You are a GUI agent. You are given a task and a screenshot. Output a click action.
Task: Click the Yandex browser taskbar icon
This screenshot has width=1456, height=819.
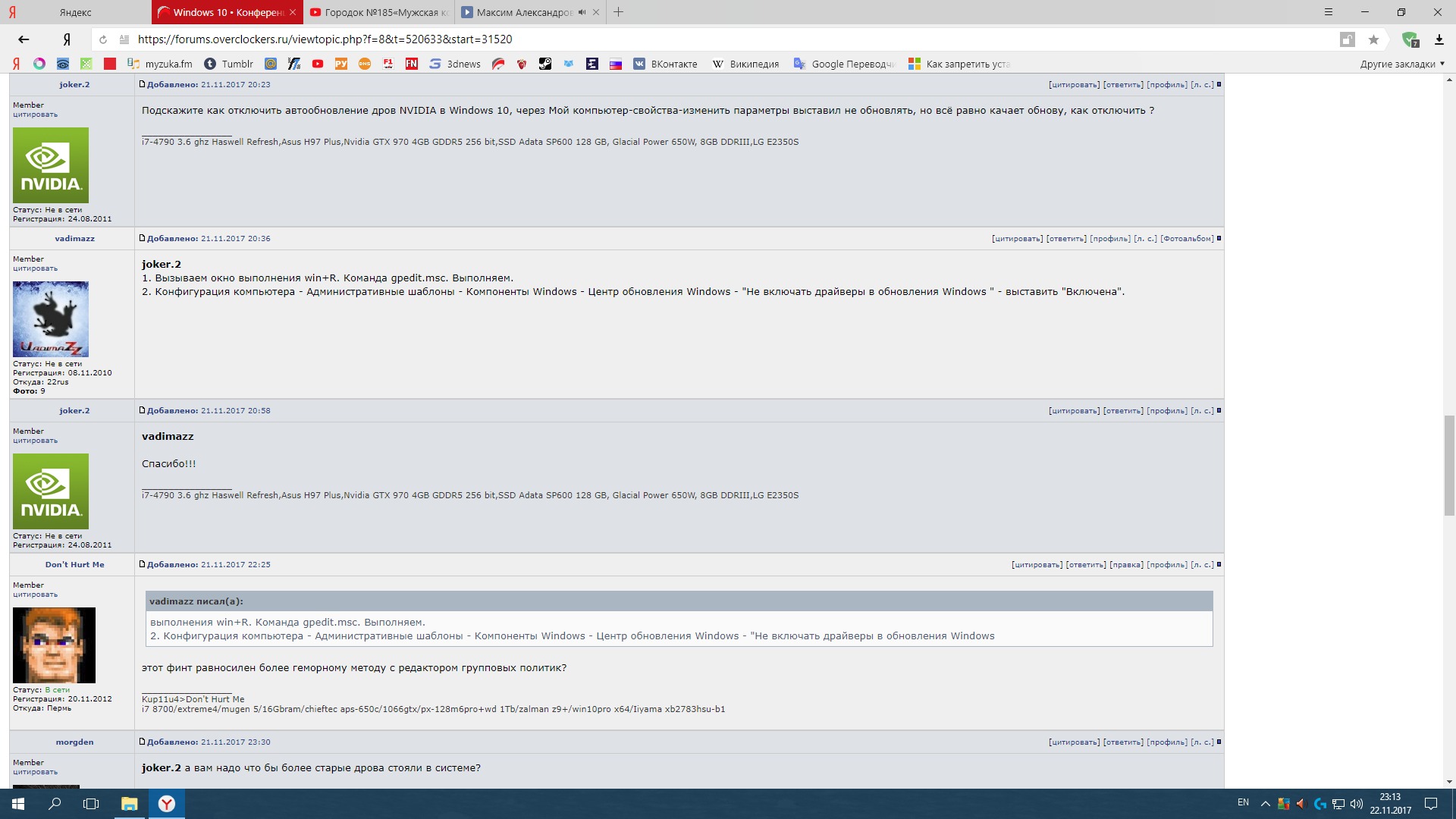point(166,804)
